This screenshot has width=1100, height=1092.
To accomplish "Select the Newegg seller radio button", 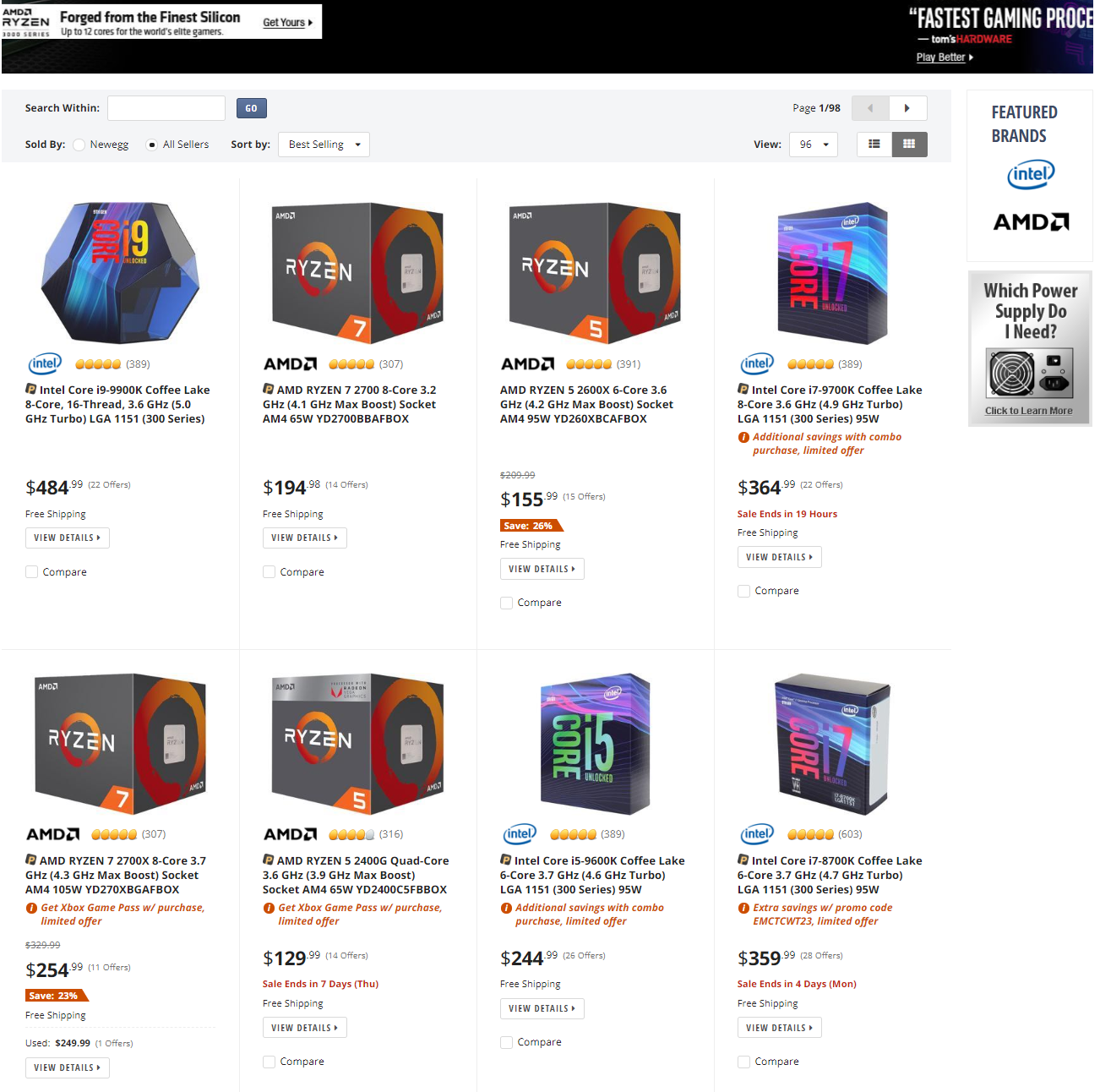I will click(79, 145).
